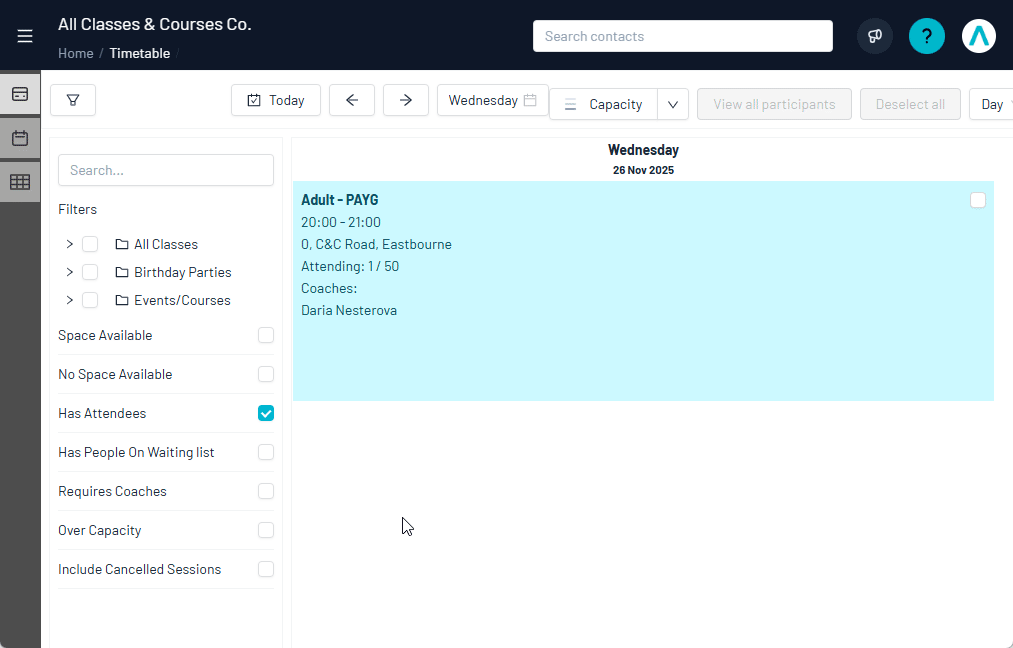
Task: Open the Capacity dropdown arrow
Action: point(673,104)
